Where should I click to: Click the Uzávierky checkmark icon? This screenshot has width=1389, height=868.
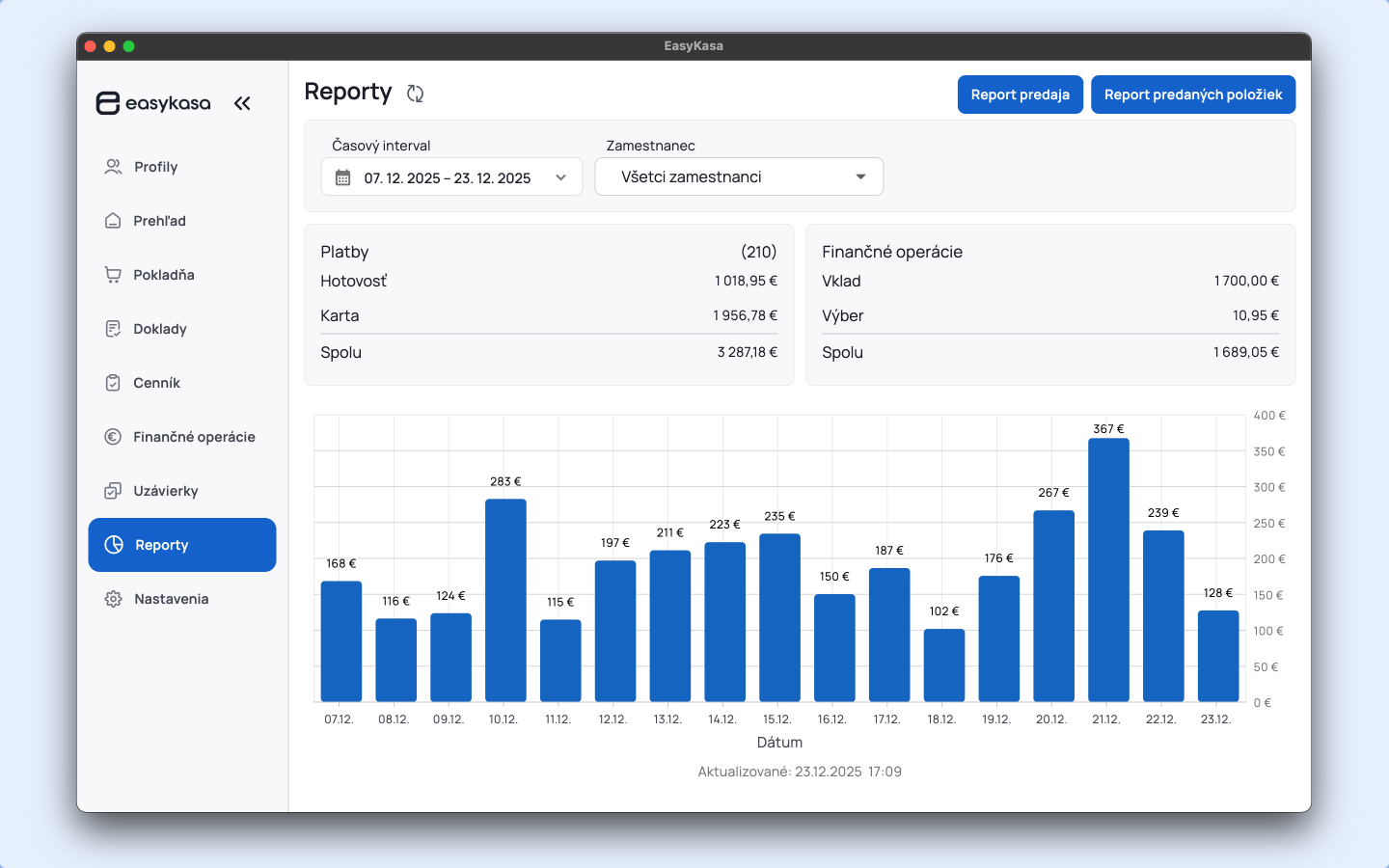click(x=113, y=491)
